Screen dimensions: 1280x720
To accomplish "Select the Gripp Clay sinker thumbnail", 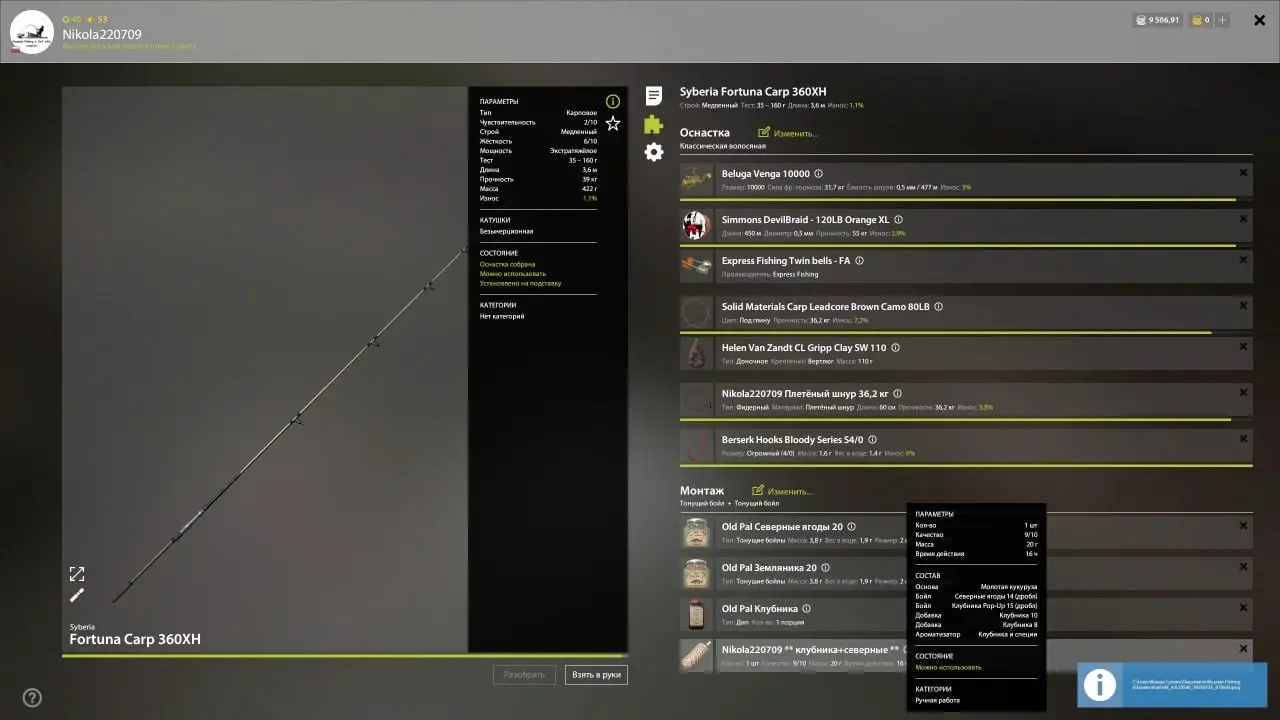I will point(696,354).
